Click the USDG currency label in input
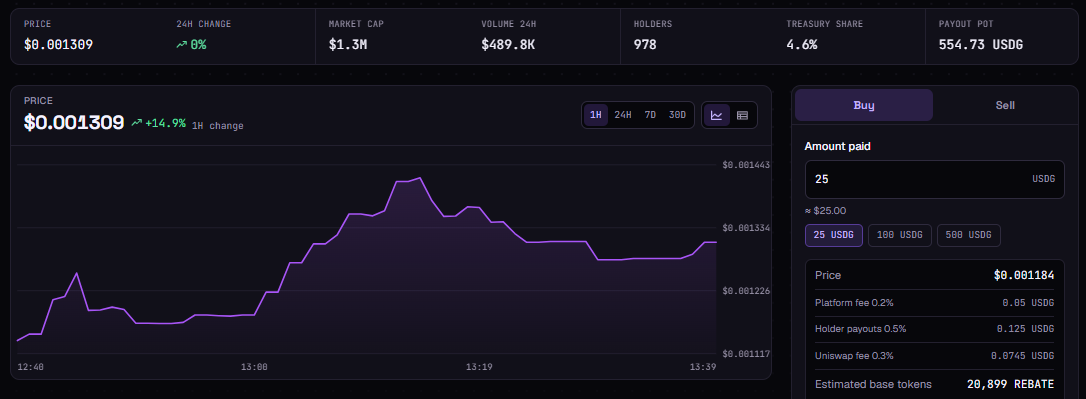 pos(1044,179)
